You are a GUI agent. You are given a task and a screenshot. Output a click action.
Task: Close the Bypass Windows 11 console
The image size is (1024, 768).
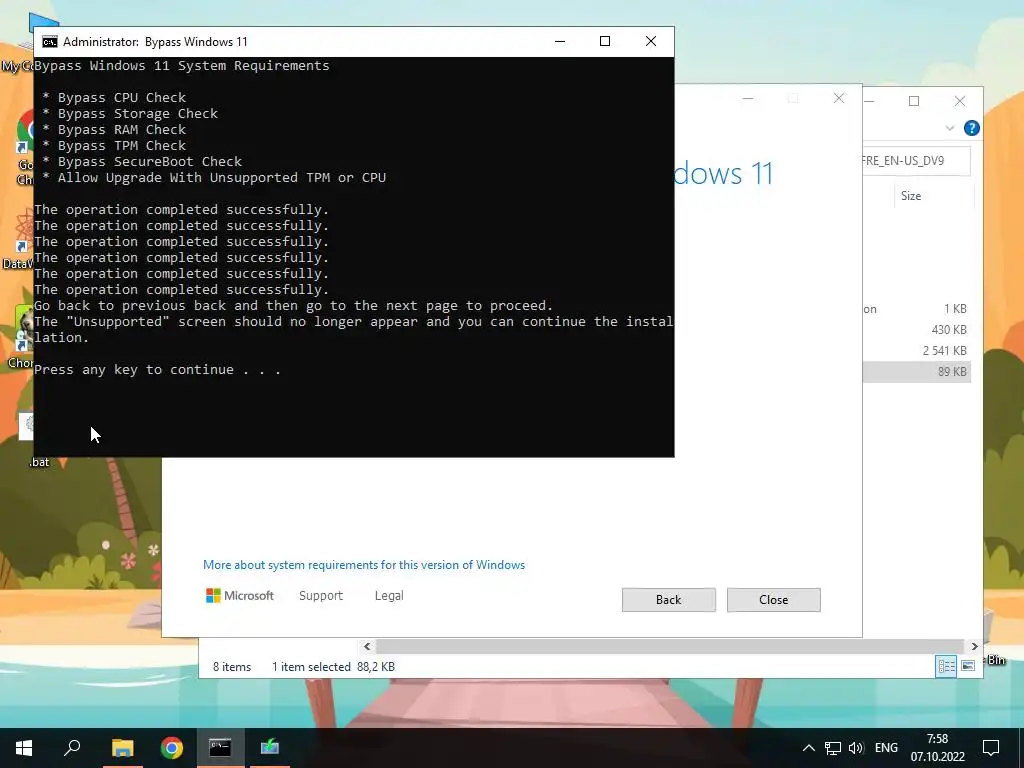coord(650,41)
